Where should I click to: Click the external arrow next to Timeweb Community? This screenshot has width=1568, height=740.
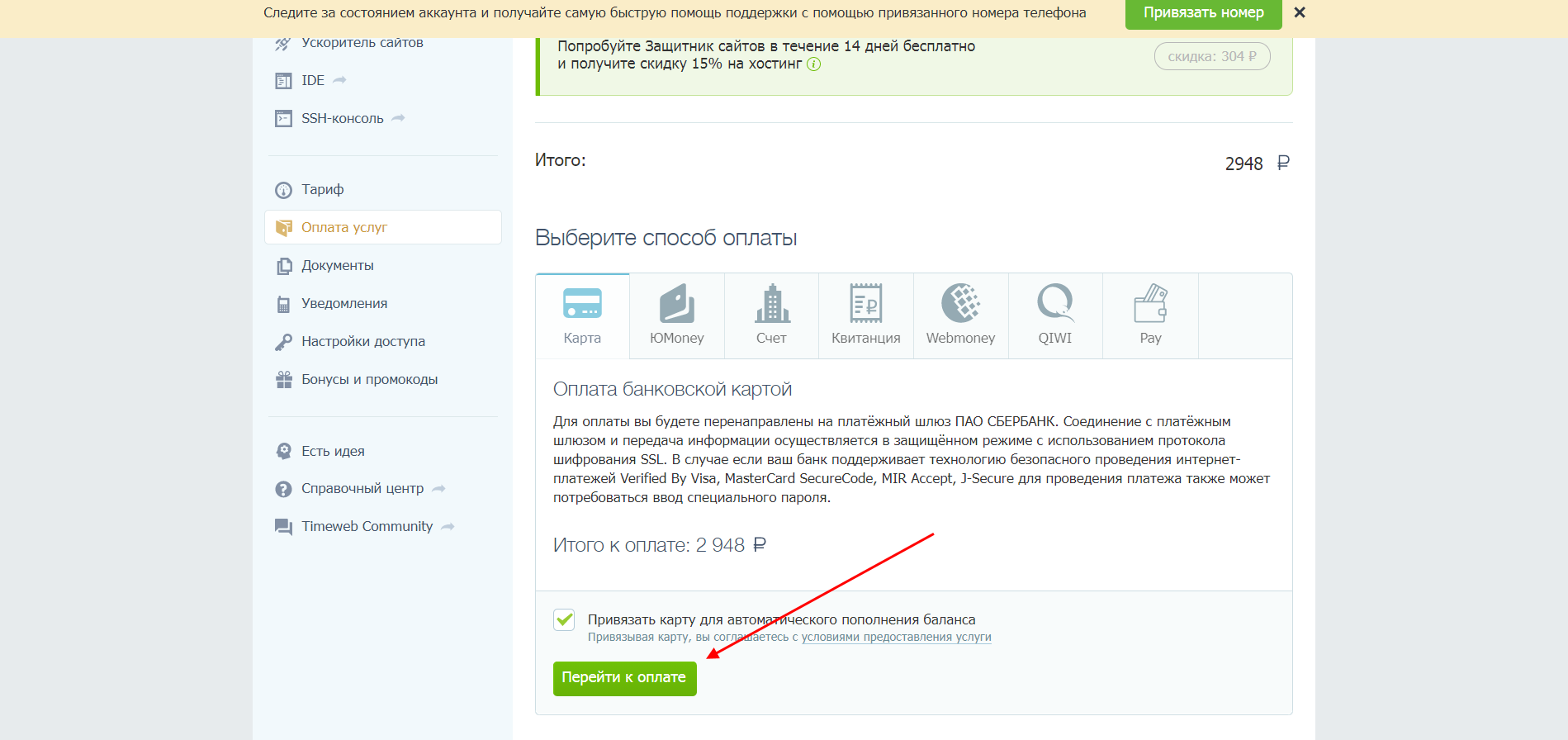tap(448, 527)
